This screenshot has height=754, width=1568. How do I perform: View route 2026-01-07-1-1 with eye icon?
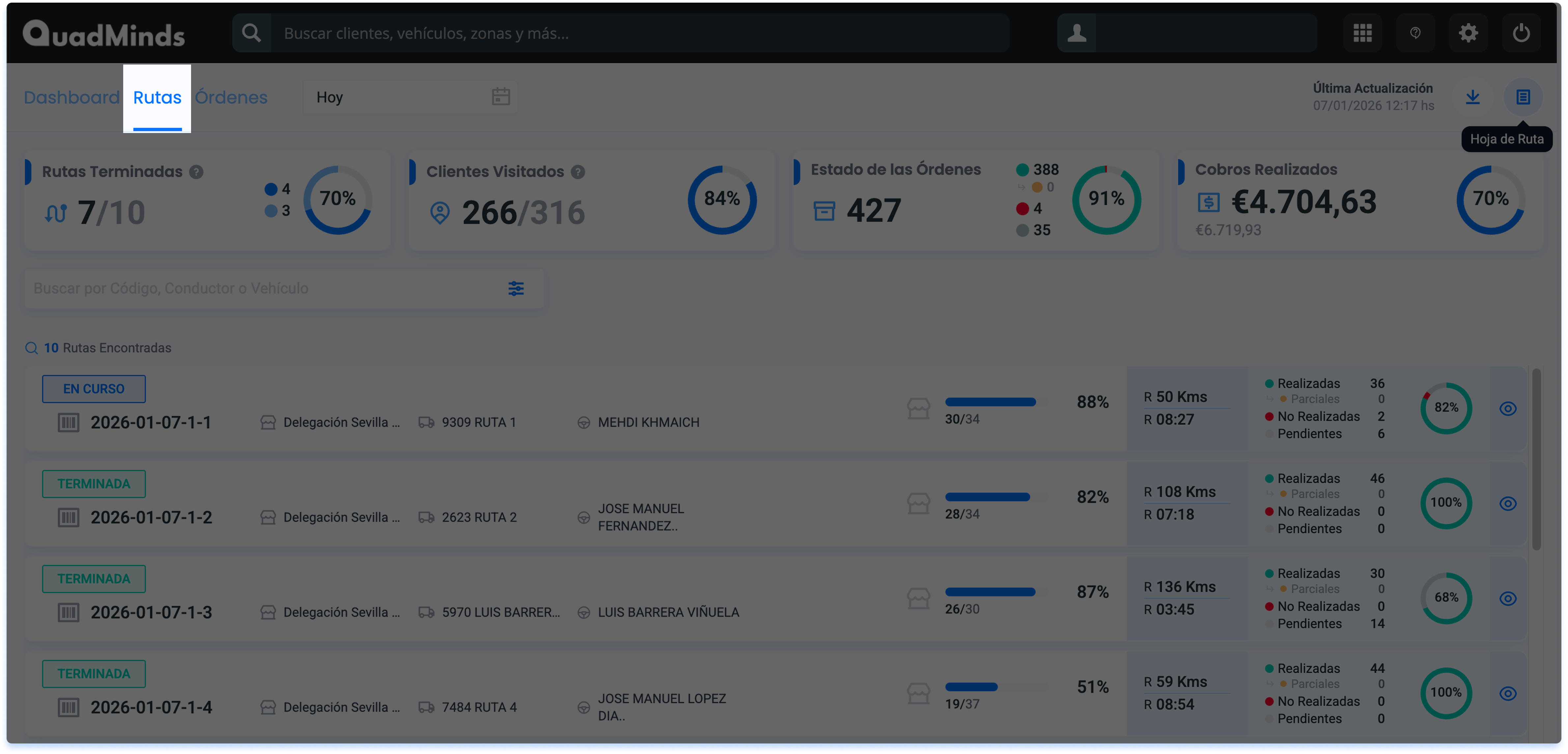1507,408
